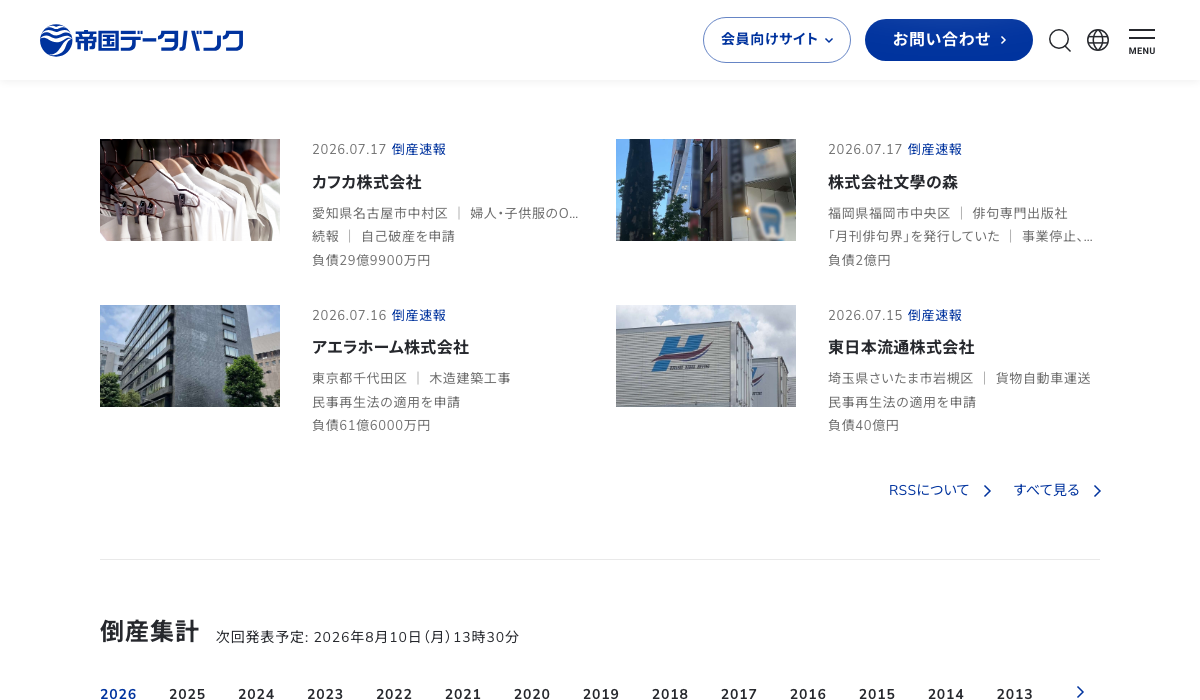This screenshot has width=1200, height=700.
Task: Click the text 負債40億円
Action: [x=863, y=425]
